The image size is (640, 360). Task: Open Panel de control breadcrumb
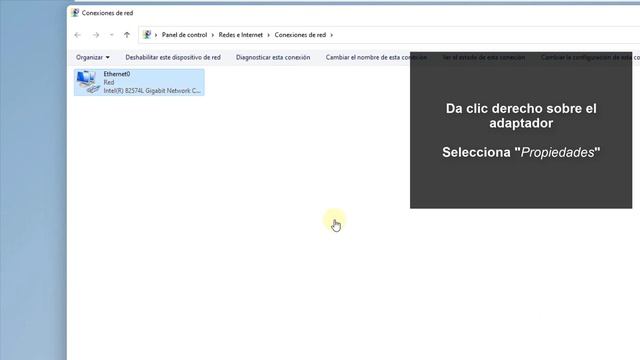click(184, 35)
